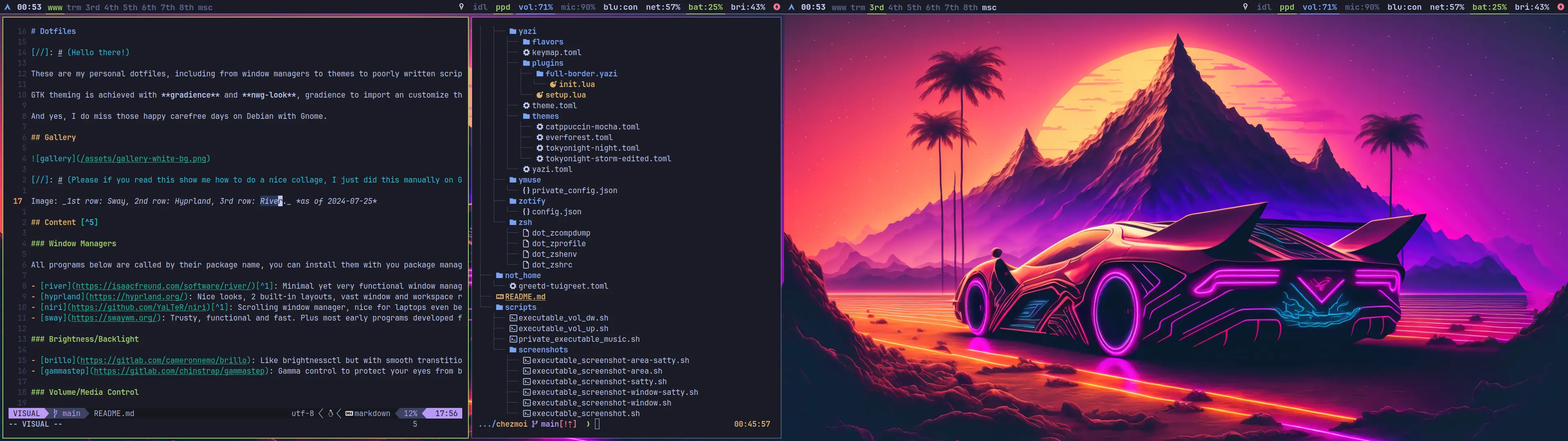1568x441 pixels.
Task: Click the location pin icon in right monitor bar
Action: coord(1245,7)
